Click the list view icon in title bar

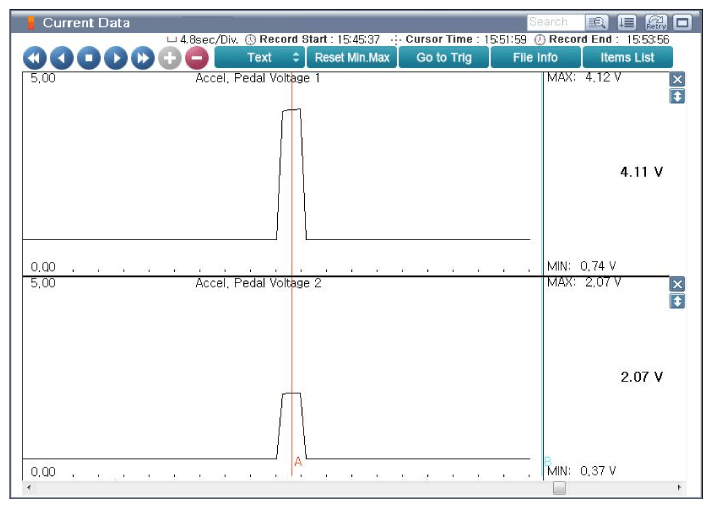tap(627, 22)
